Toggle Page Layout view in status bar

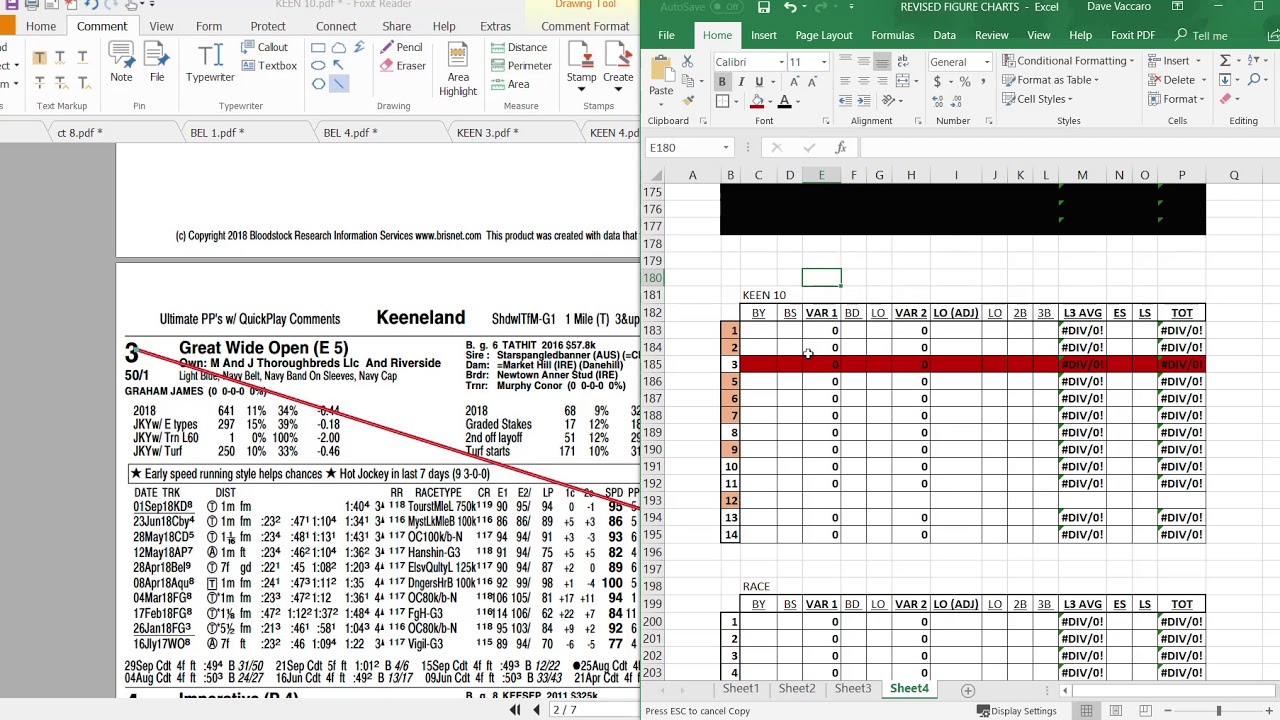tap(1116, 711)
